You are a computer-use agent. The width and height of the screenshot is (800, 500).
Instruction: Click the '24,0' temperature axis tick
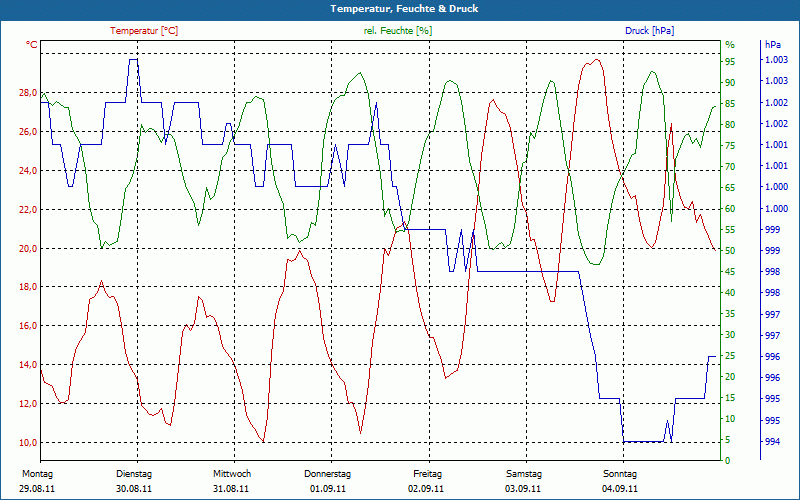29,170
